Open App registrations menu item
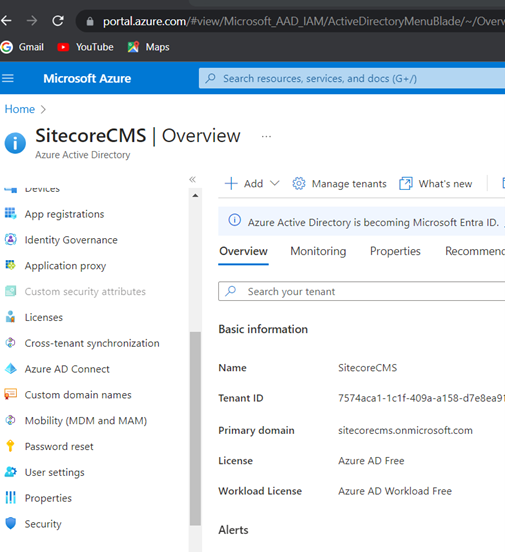Screen dimensions: 505x552 click(64, 214)
